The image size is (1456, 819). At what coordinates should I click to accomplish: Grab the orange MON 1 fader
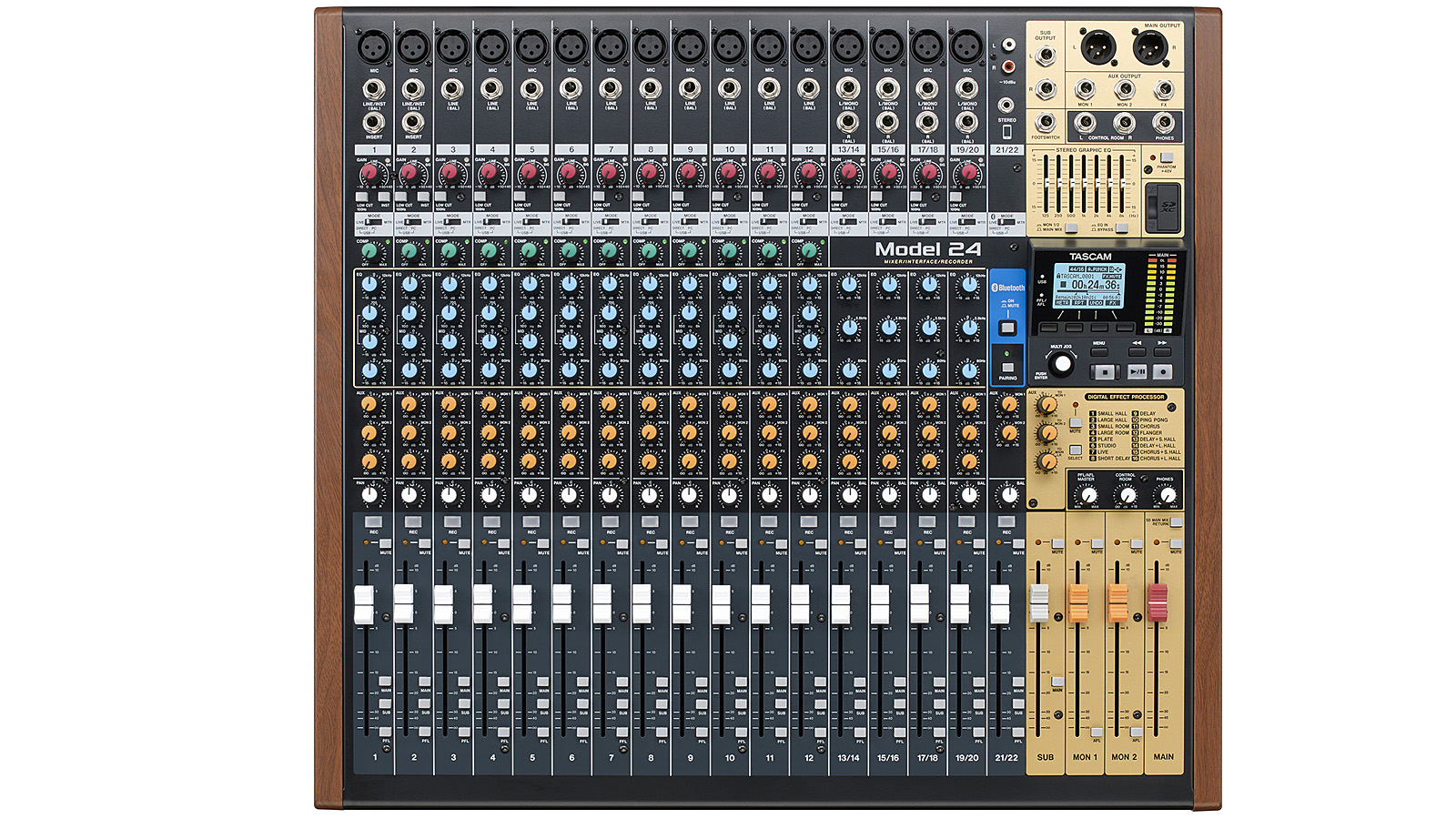tap(1078, 603)
